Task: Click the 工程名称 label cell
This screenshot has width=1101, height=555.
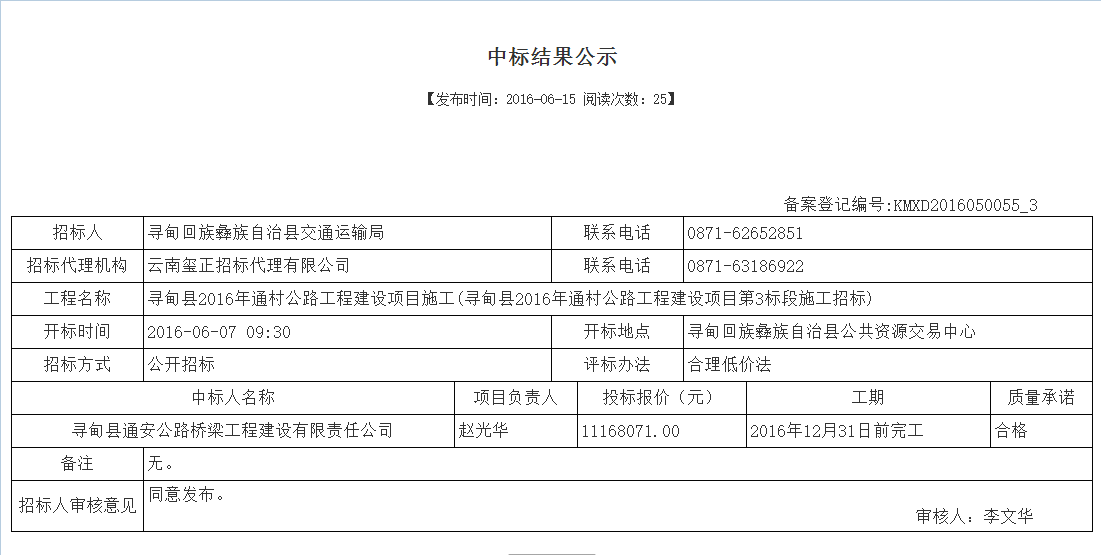Action: (x=77, y=299)
